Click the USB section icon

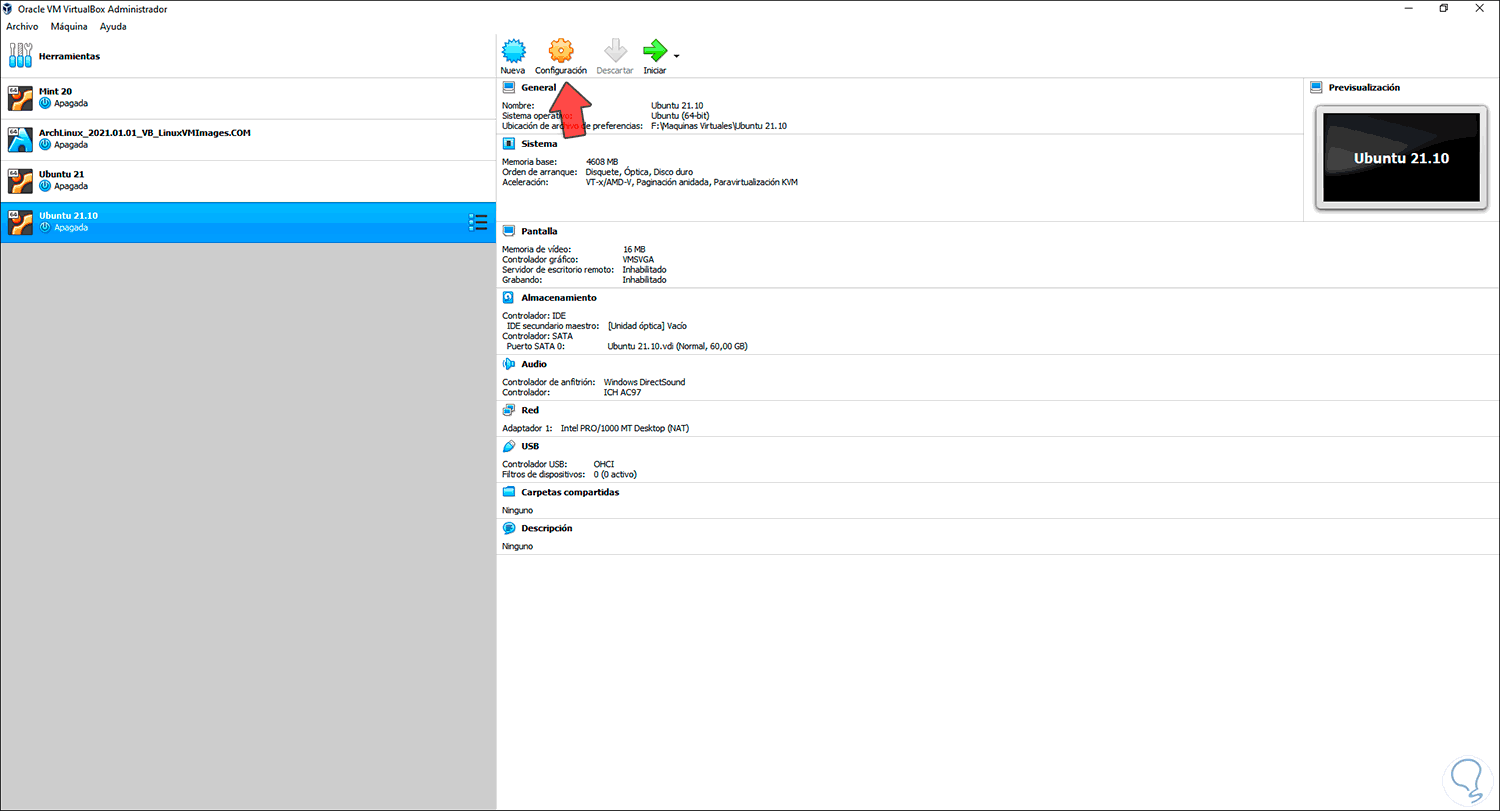pos(508,446)
